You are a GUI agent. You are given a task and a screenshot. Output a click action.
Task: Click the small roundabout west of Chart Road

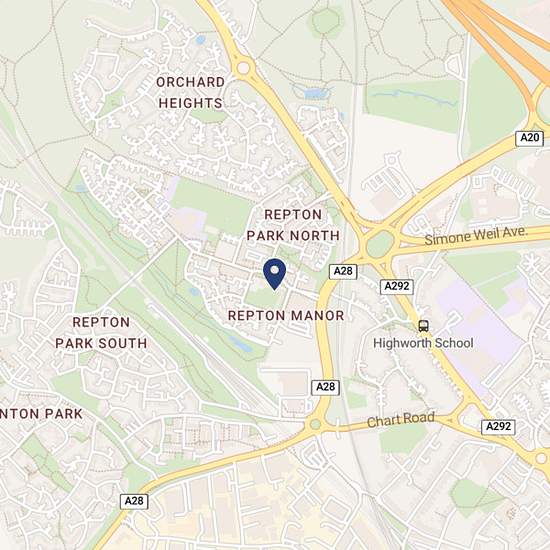click(315, 424)
